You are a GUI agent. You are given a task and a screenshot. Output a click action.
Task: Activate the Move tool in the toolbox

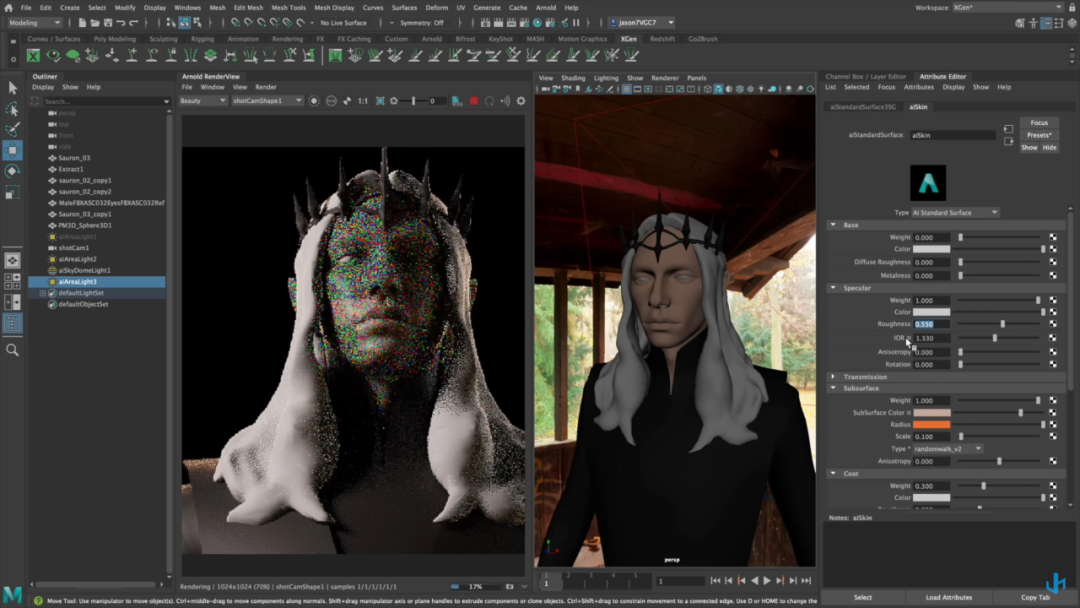click(12, 150)
